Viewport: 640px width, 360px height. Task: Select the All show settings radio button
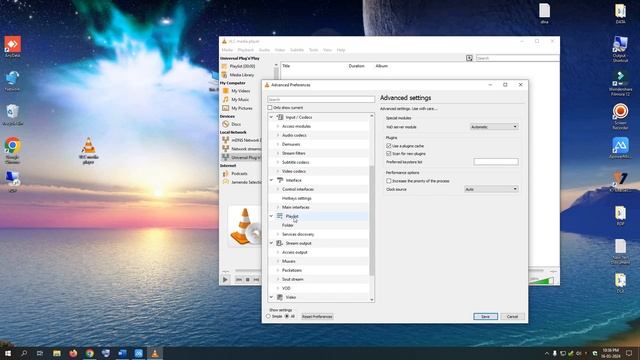point(287,316)
